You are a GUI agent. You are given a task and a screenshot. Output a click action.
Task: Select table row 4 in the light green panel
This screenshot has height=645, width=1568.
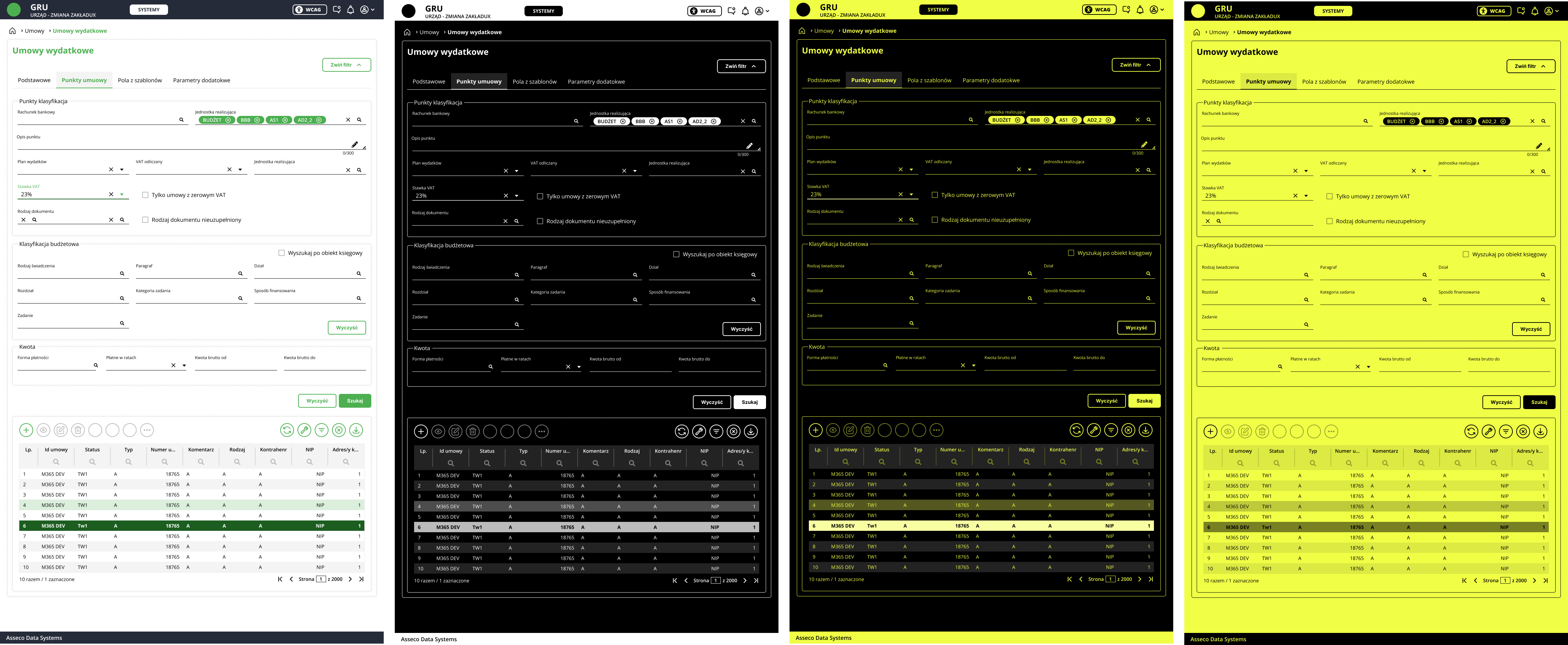[192, 505]
